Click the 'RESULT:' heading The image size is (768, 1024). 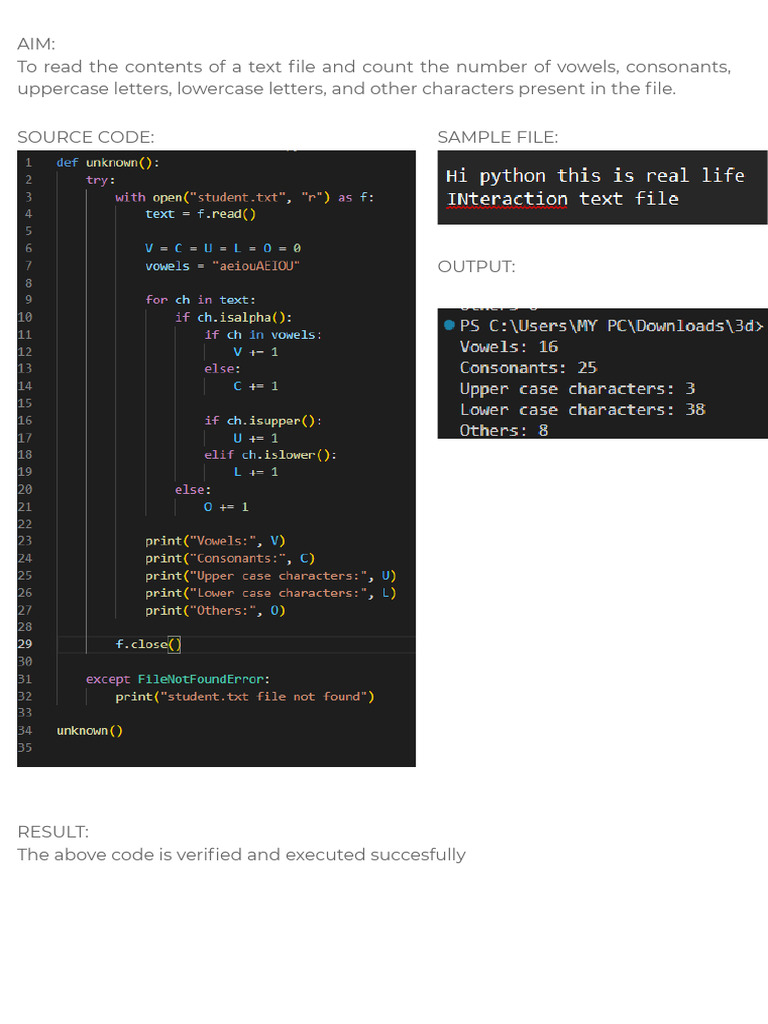point(53,832)
